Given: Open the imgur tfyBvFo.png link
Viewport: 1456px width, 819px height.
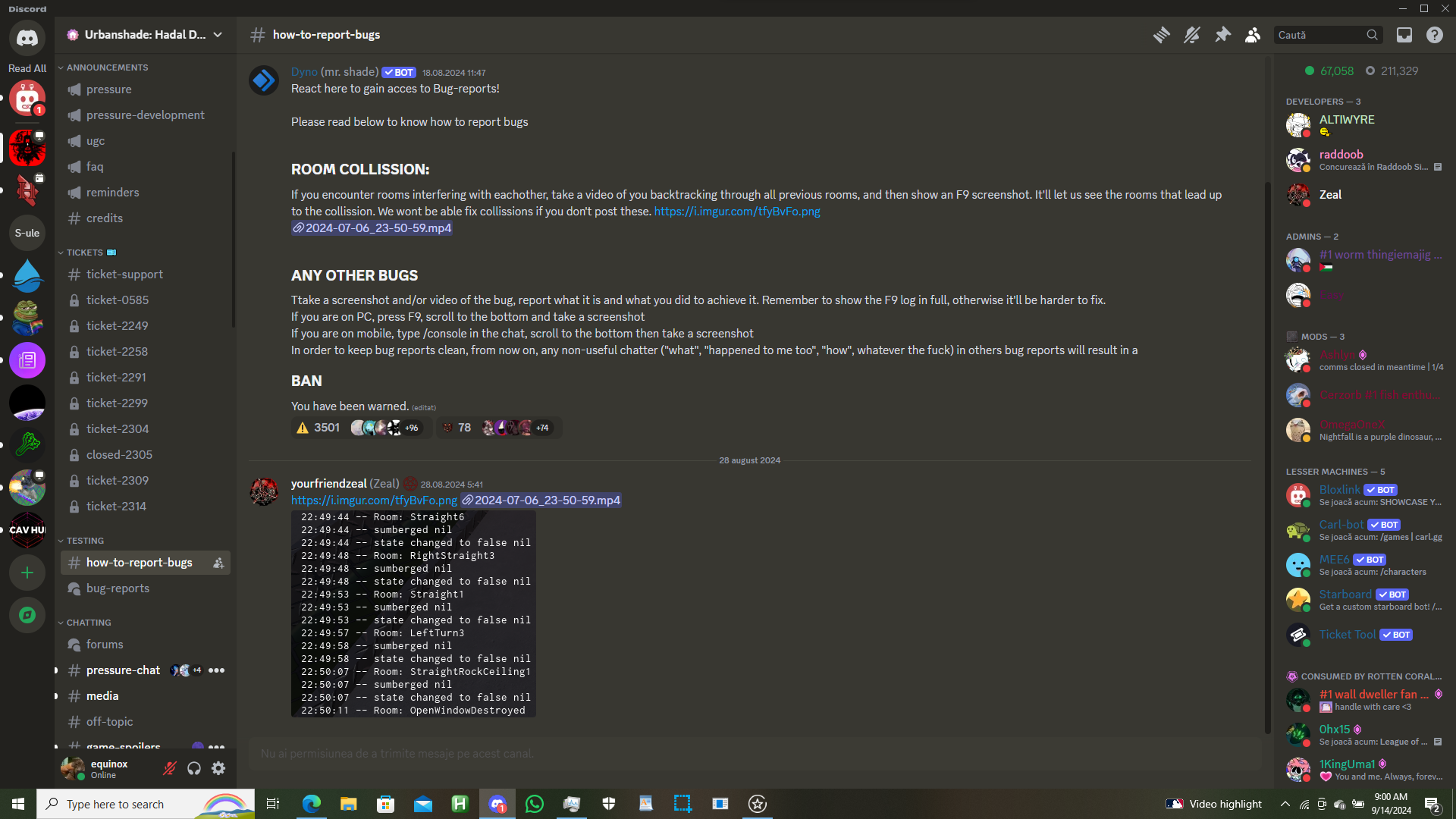Looking at the screenshot, I should pyautogui.click(x=736, y=212).
